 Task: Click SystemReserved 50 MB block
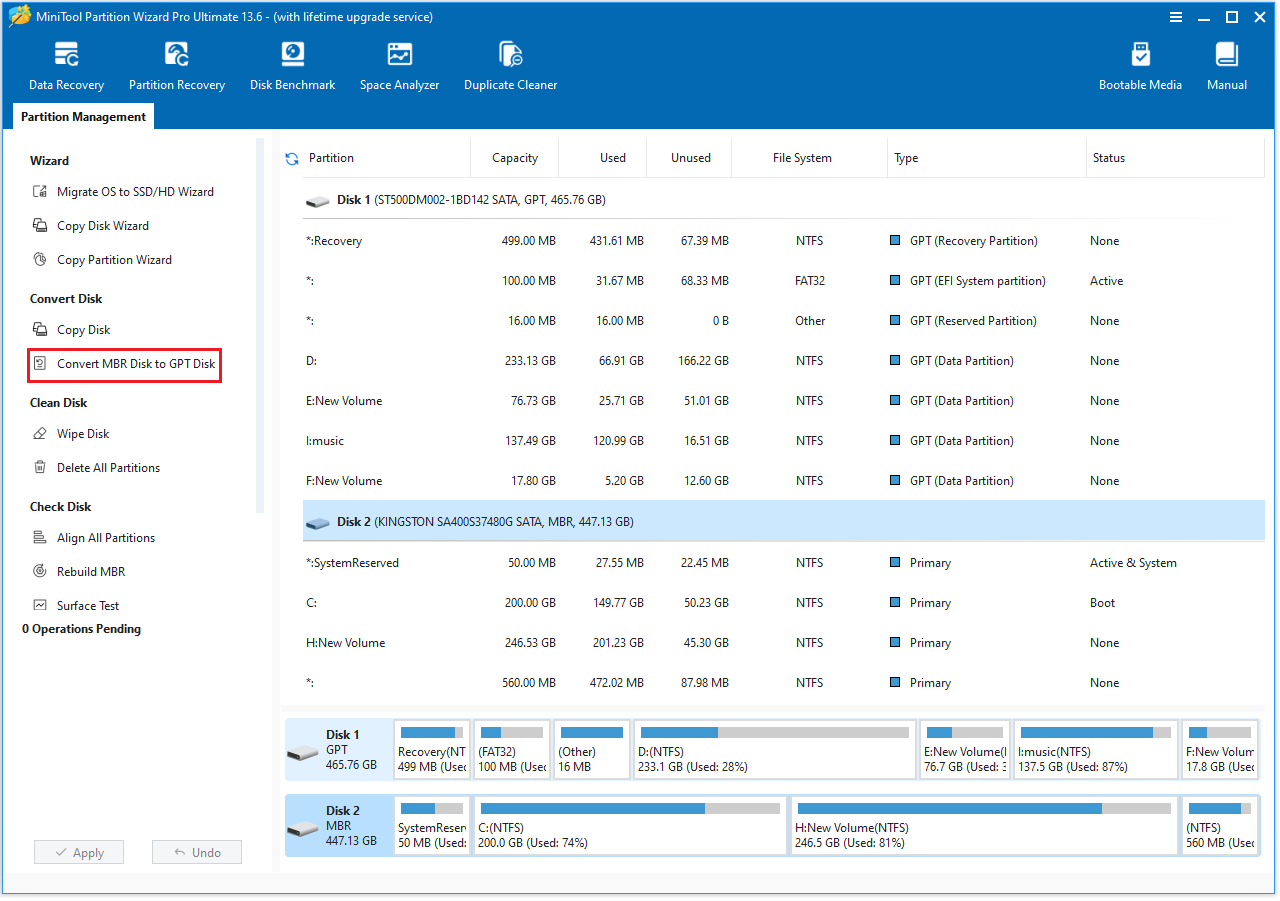coord(432,825)
